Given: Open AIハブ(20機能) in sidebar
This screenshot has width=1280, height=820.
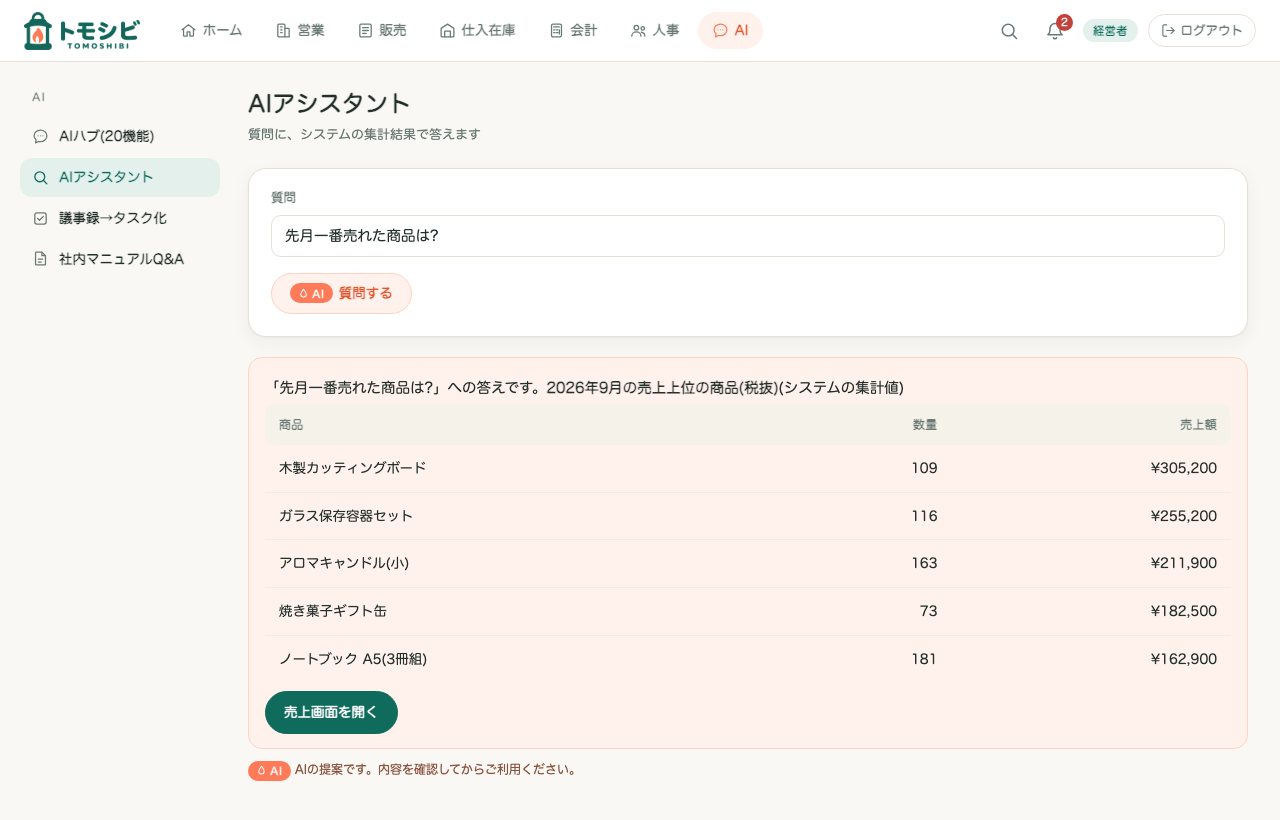Looking at the screenshot, I should 120,136.
